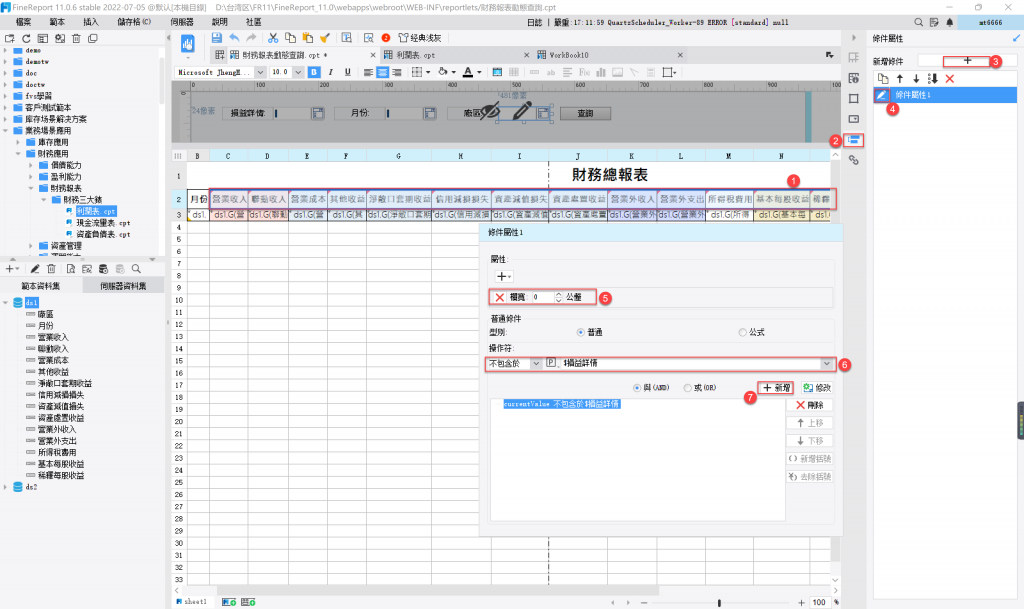Viewport: 1024px width, 609px height.
Task: Switch to the 利潤表.cpt tab
Action: [x=417, y=55]
